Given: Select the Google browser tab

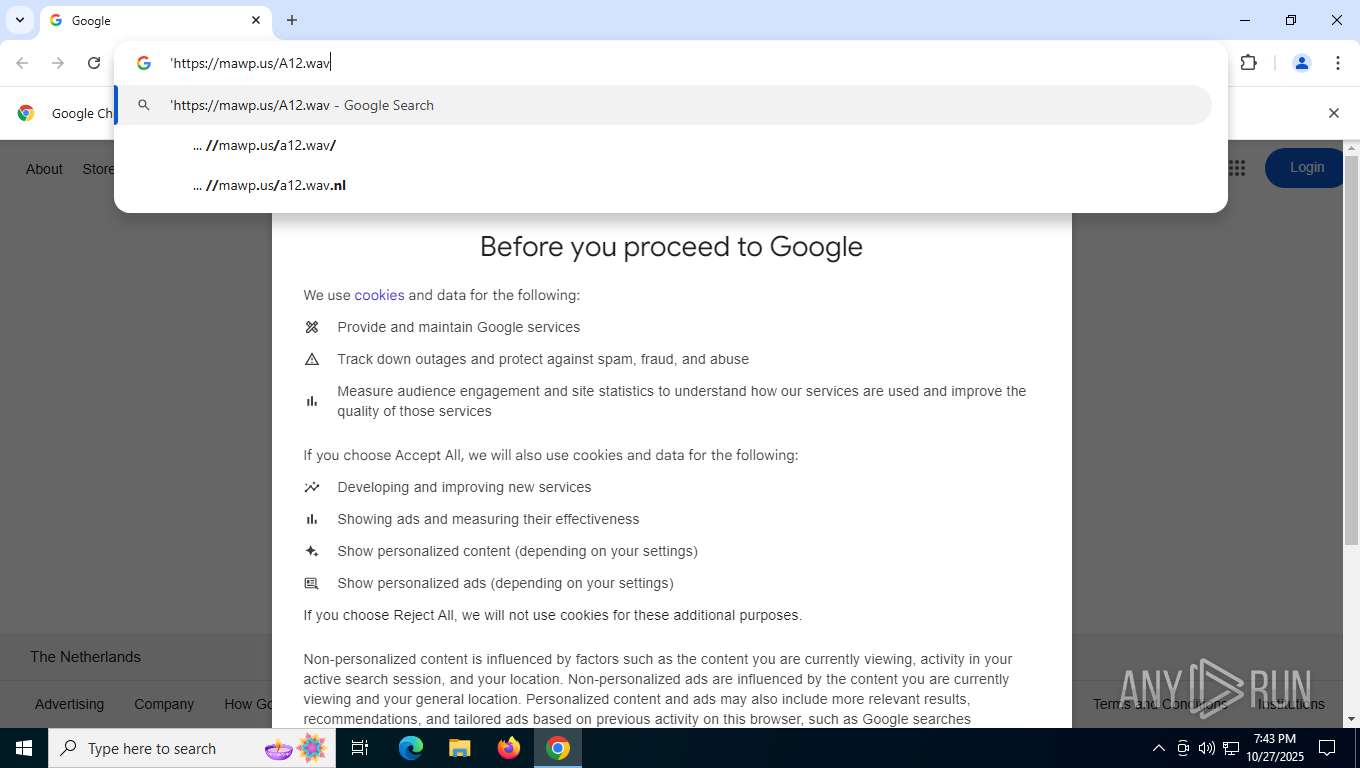Looking at the screenshot, I should (x=155, y=20).
